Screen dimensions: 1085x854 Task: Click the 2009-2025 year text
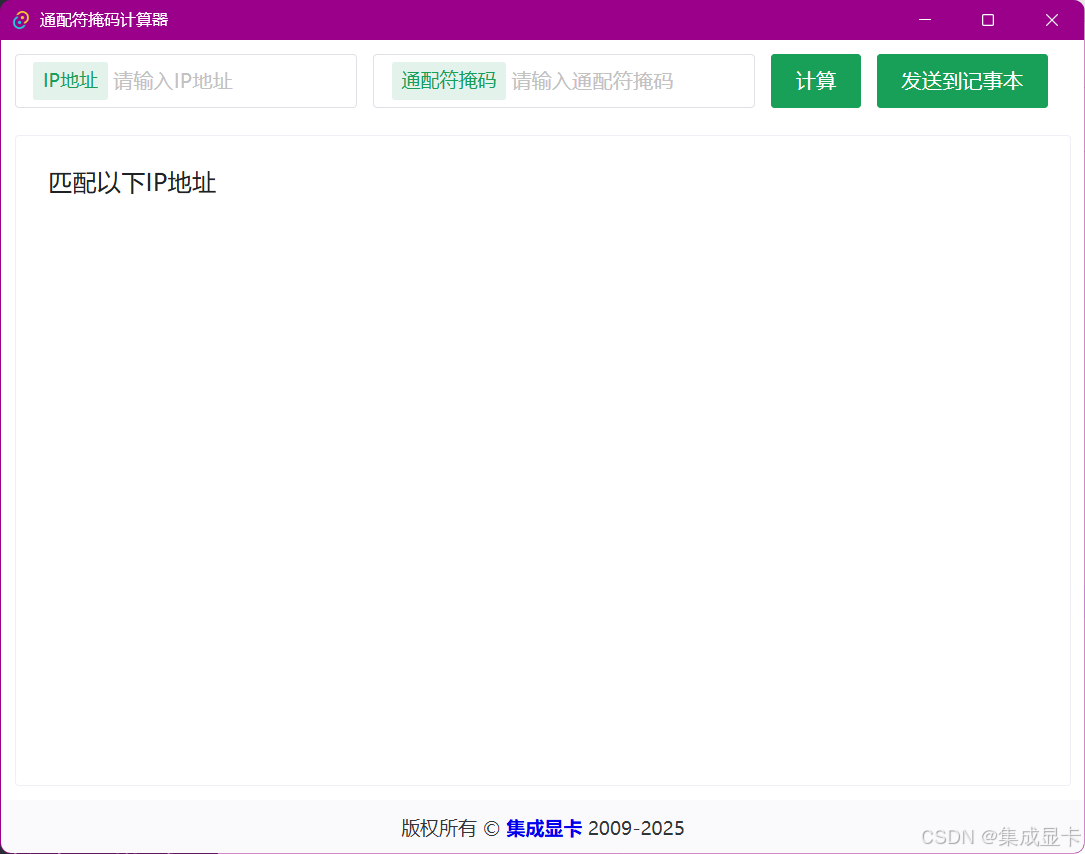[x=636, y=828]
